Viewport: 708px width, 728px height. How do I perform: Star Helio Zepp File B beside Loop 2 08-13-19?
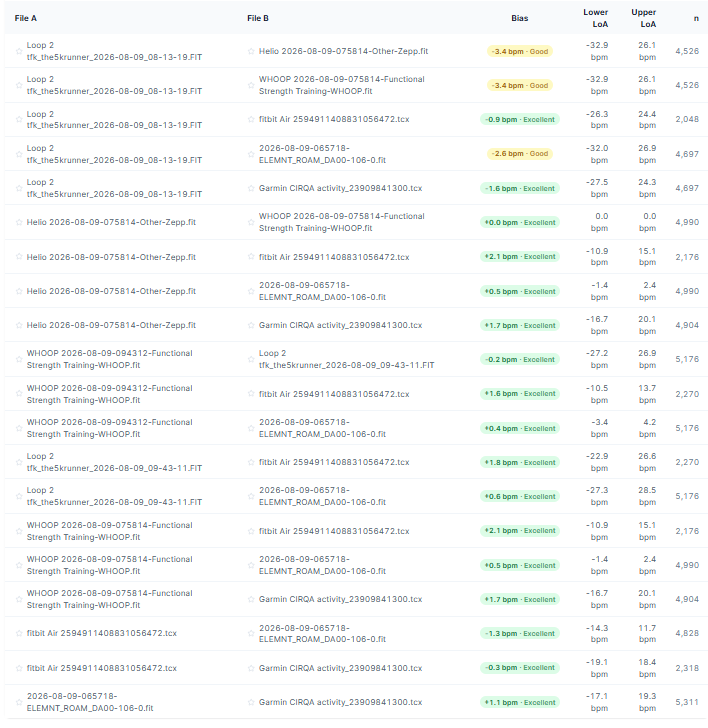pos(251,51)
